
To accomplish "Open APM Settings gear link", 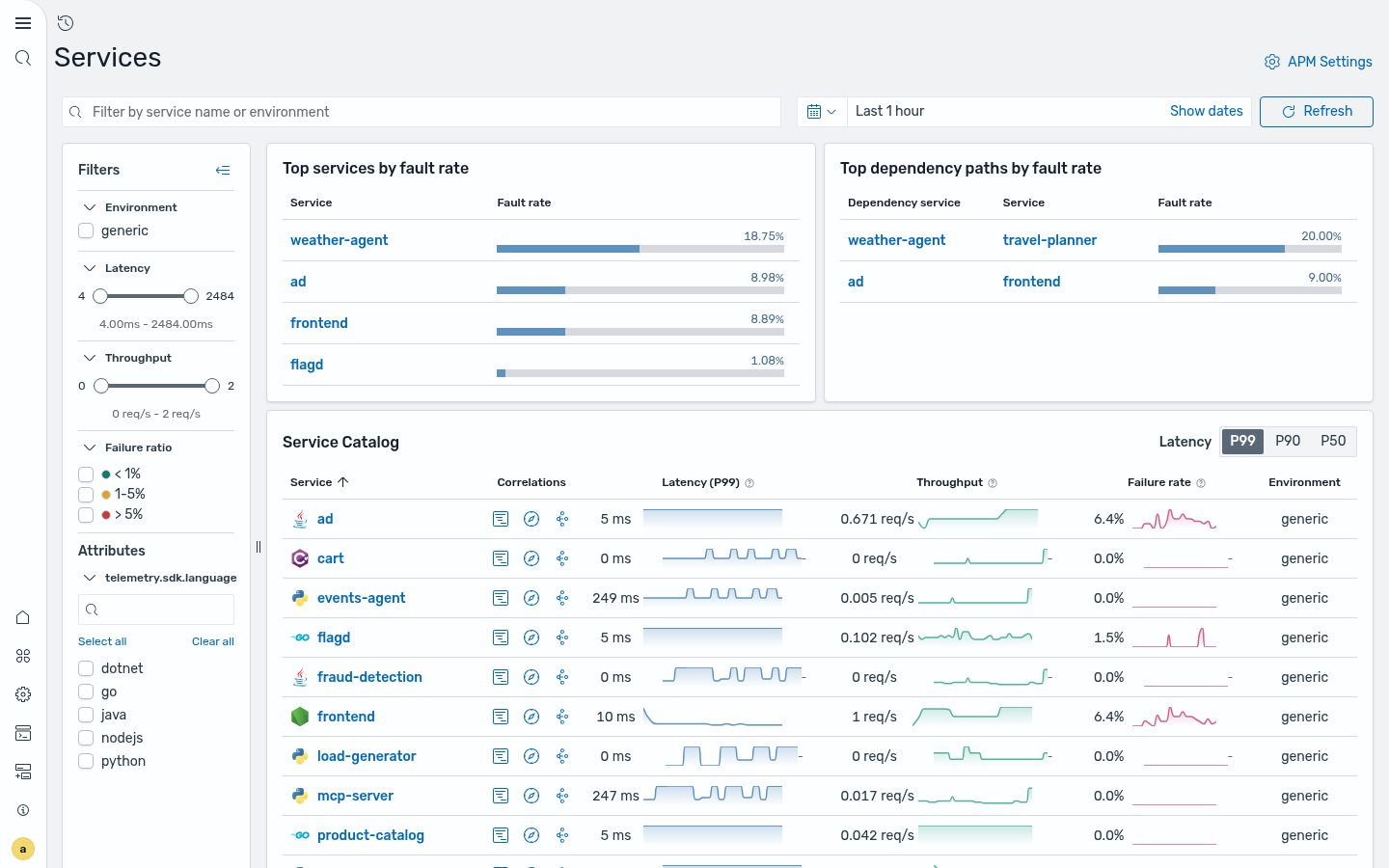I will coord(1318,62).
